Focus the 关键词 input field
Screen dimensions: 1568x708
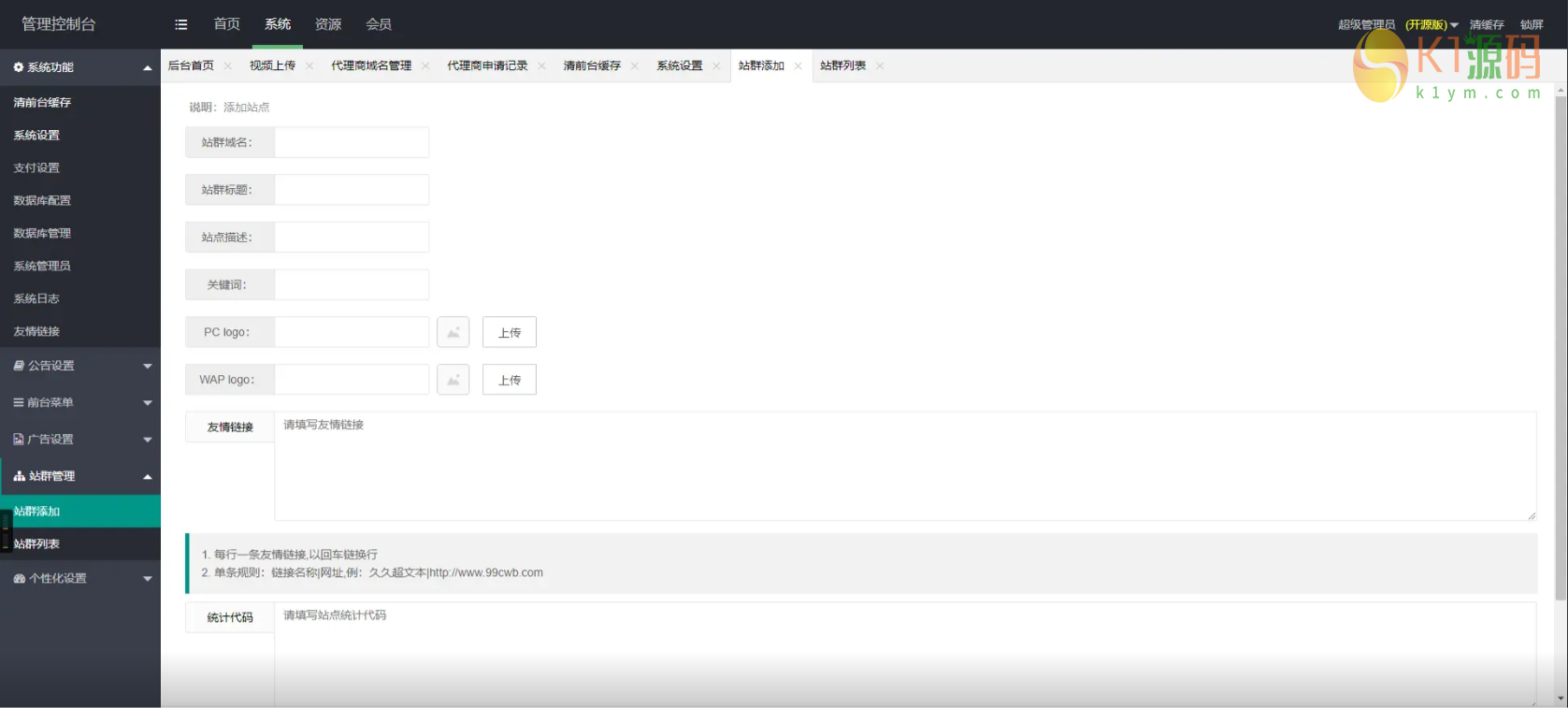352,284
